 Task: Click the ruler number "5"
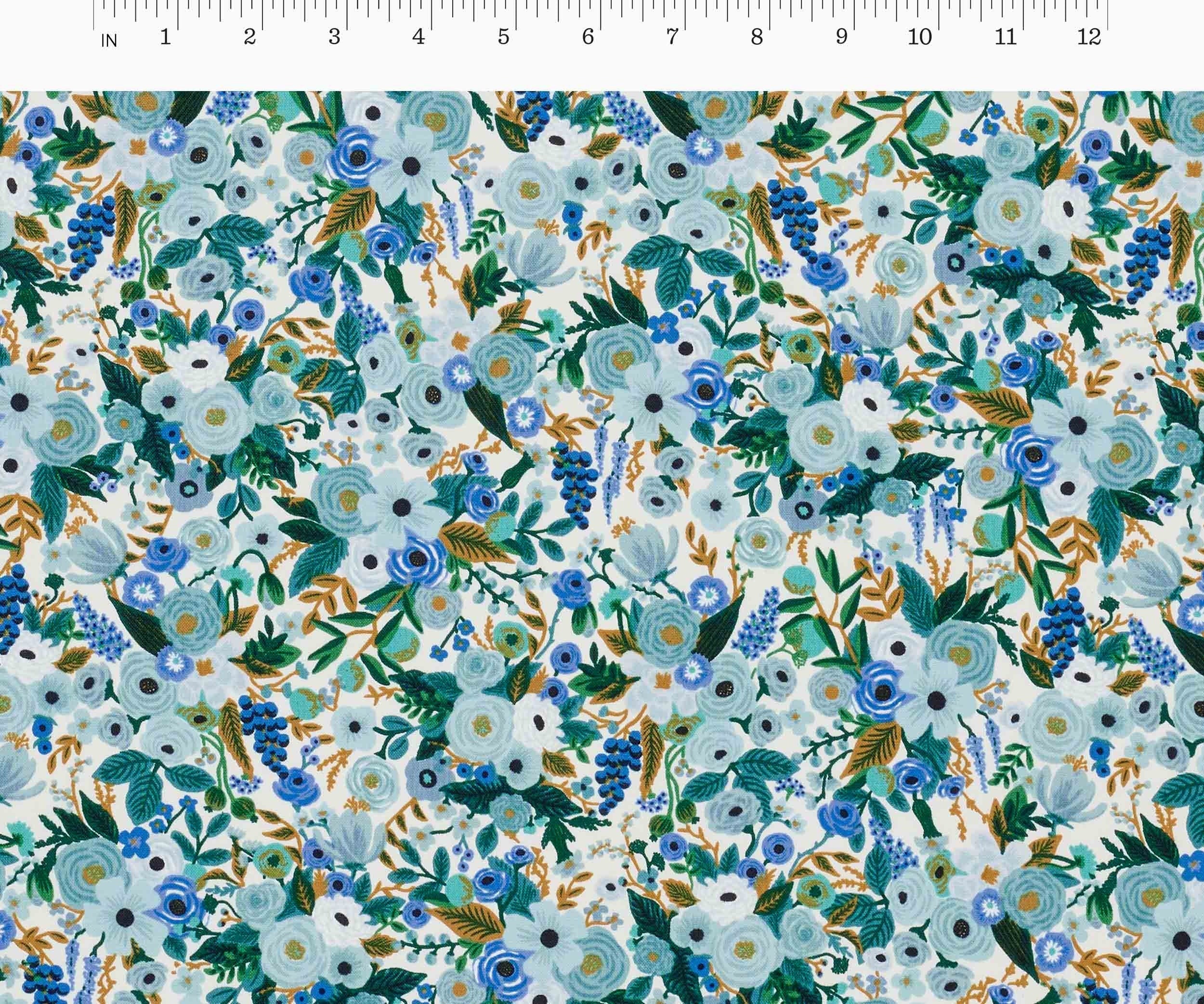[x=503, y=37]
